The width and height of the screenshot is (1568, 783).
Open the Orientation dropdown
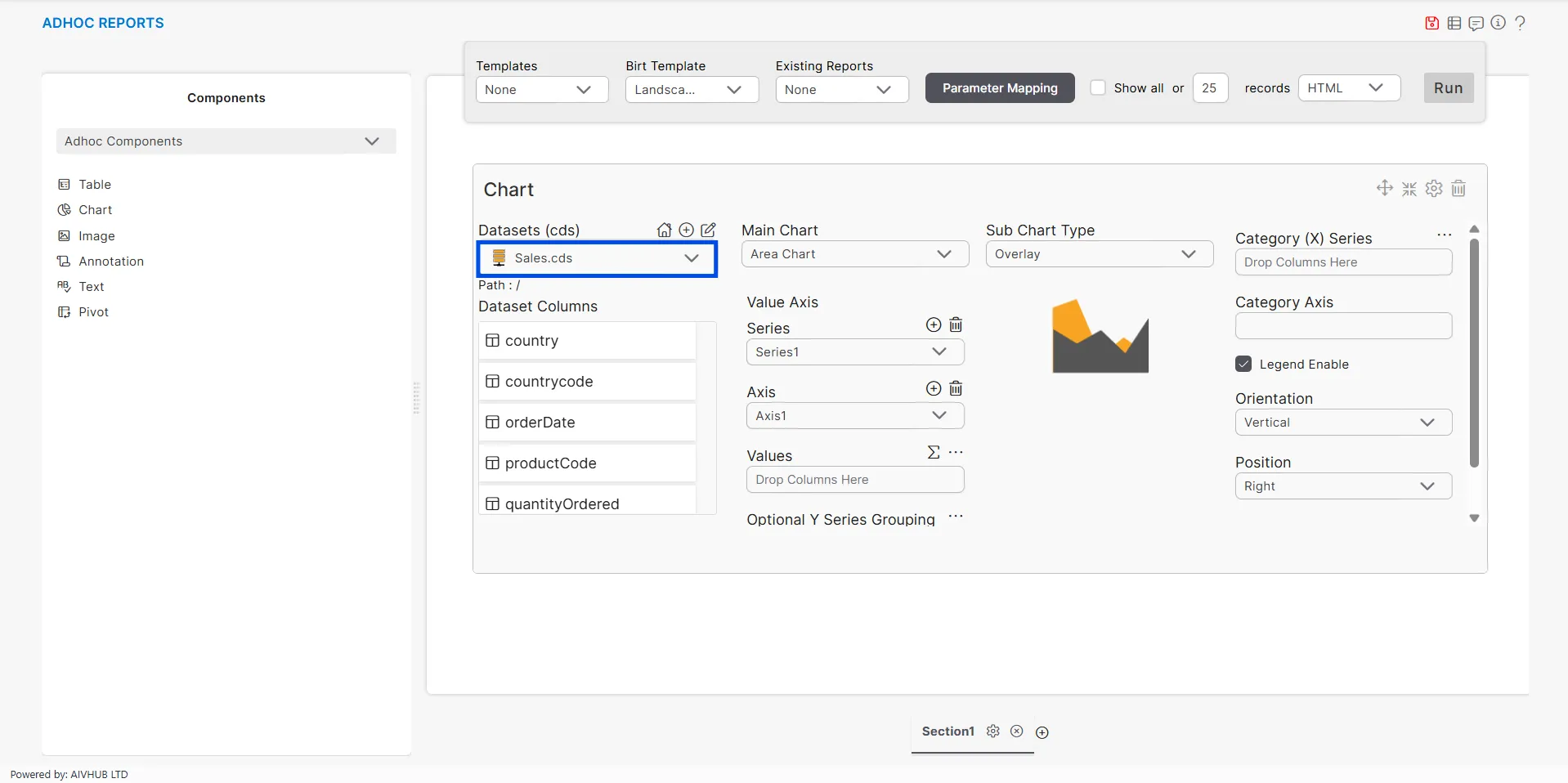pyautogui.click(x=1342, y=423)
